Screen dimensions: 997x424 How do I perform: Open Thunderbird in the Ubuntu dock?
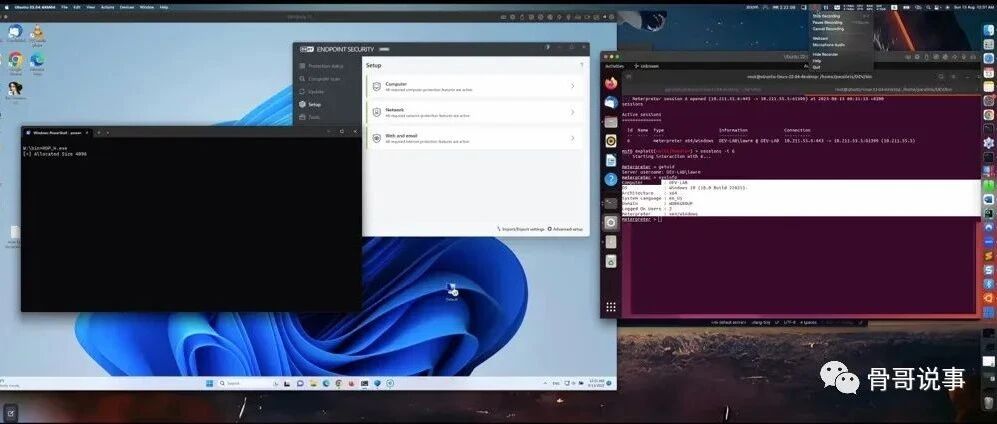pyautogui.click(x=611, y=102)
